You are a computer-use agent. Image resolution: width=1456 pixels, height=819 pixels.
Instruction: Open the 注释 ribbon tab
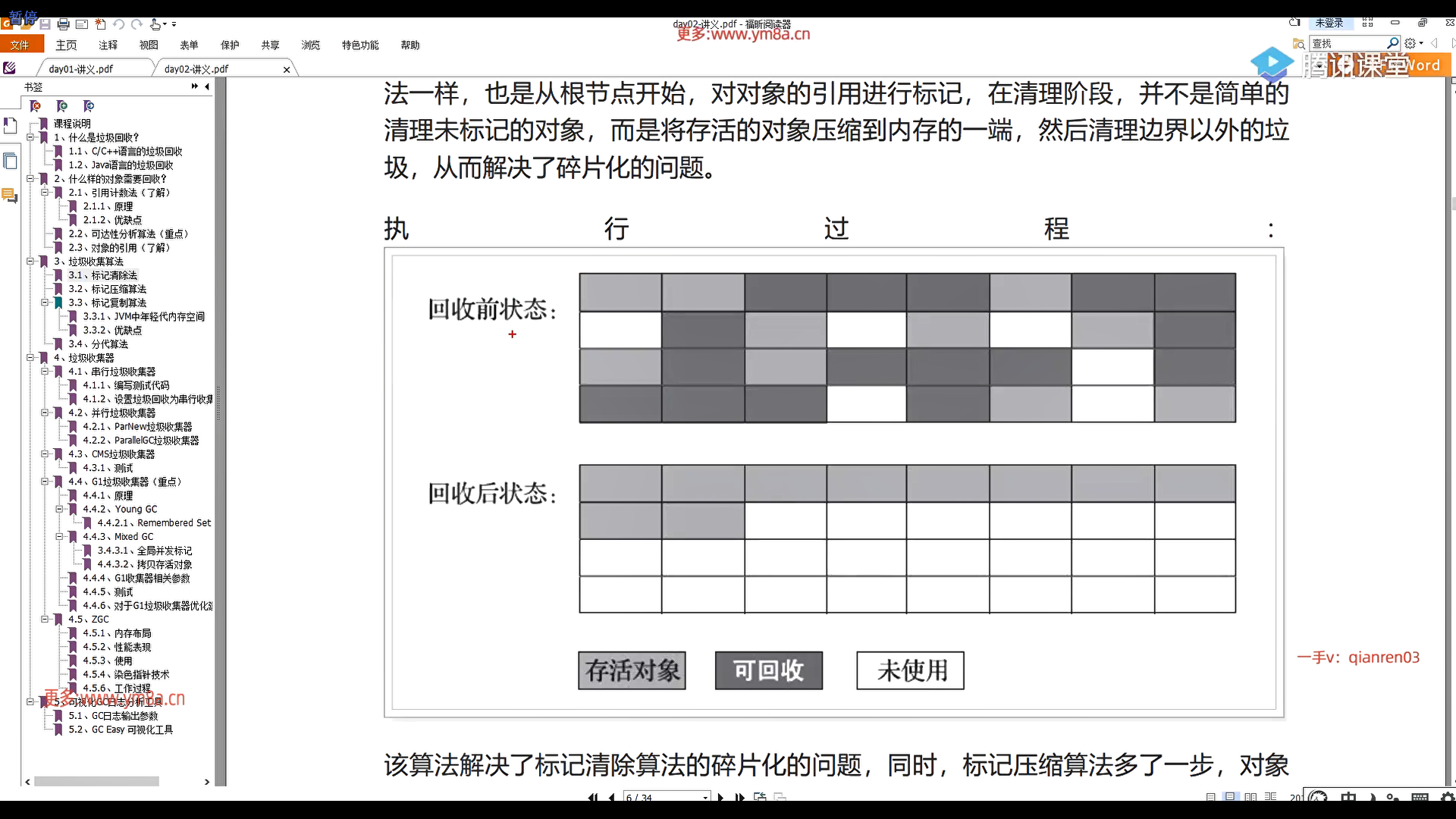click(108, 45)
